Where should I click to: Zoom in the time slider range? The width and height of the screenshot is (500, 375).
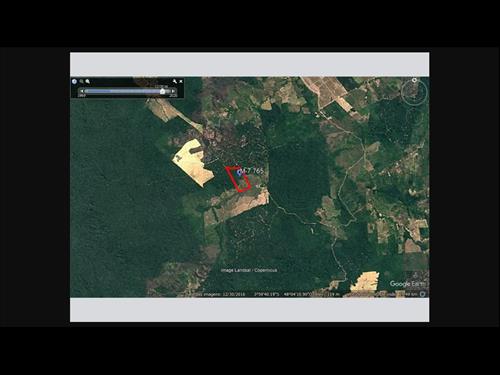pyautogui.click(x=88, y=81)
